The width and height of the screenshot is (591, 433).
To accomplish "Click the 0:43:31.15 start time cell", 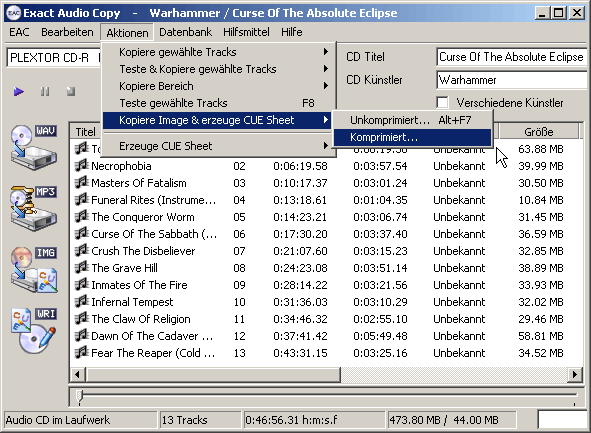I will [x=300, y=353].
